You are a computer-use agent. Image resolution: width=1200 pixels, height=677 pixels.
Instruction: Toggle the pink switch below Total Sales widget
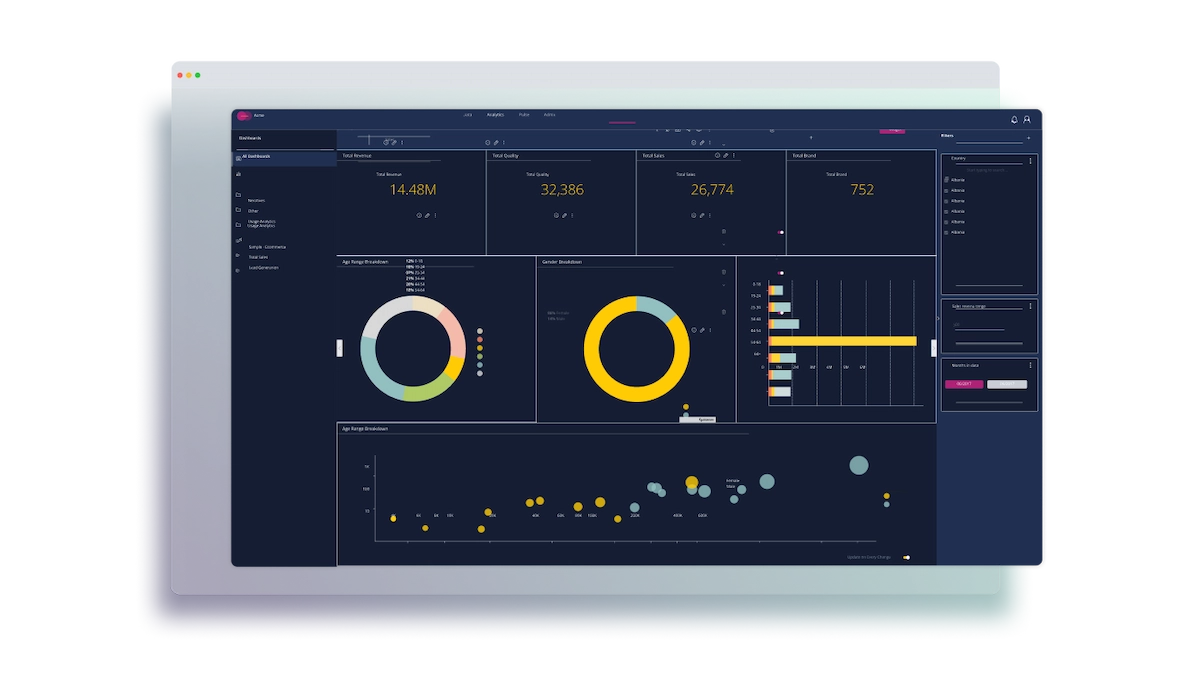click(x=780, y=232)
